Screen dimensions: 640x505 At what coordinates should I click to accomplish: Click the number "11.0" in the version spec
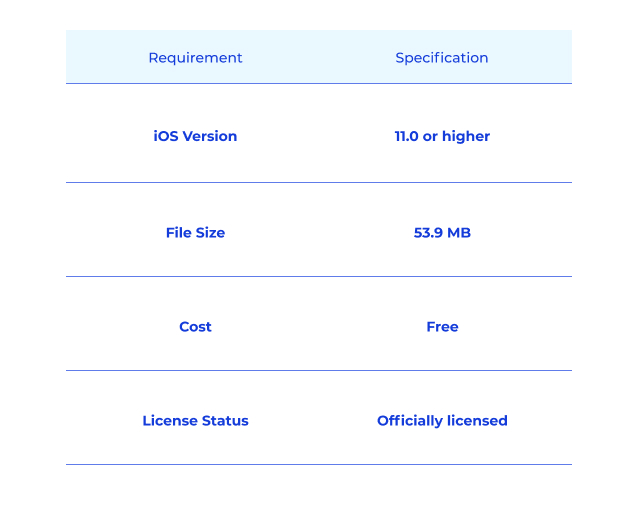406,136
